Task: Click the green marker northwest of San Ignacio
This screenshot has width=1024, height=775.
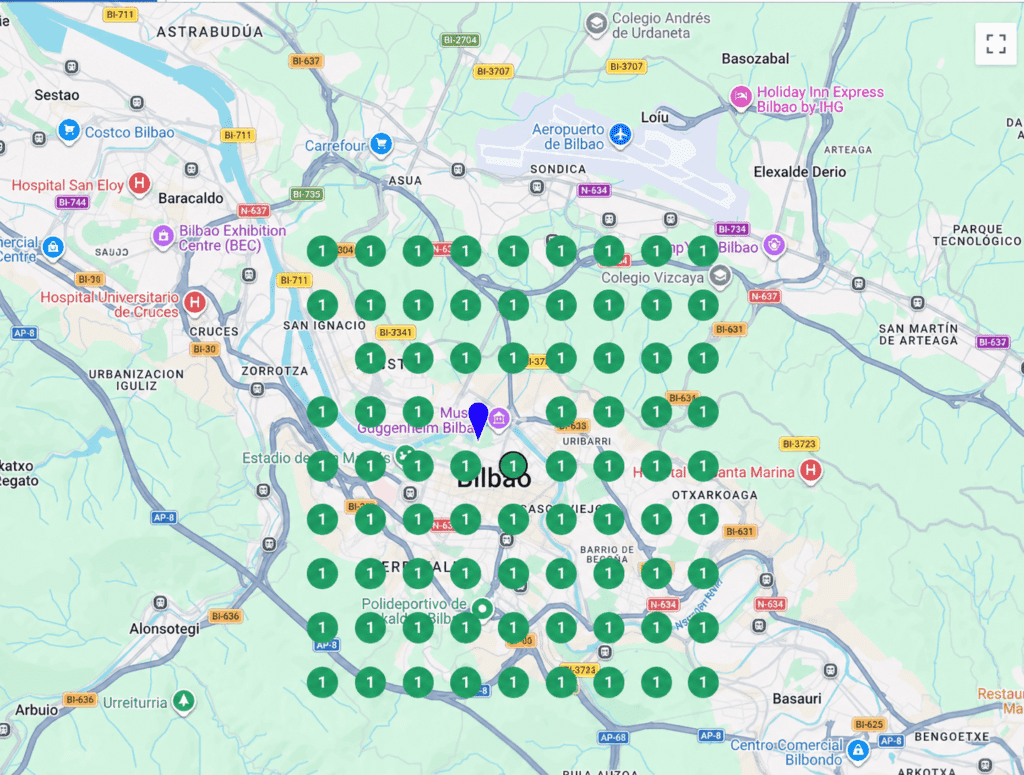Action: (x=322, y=251)
